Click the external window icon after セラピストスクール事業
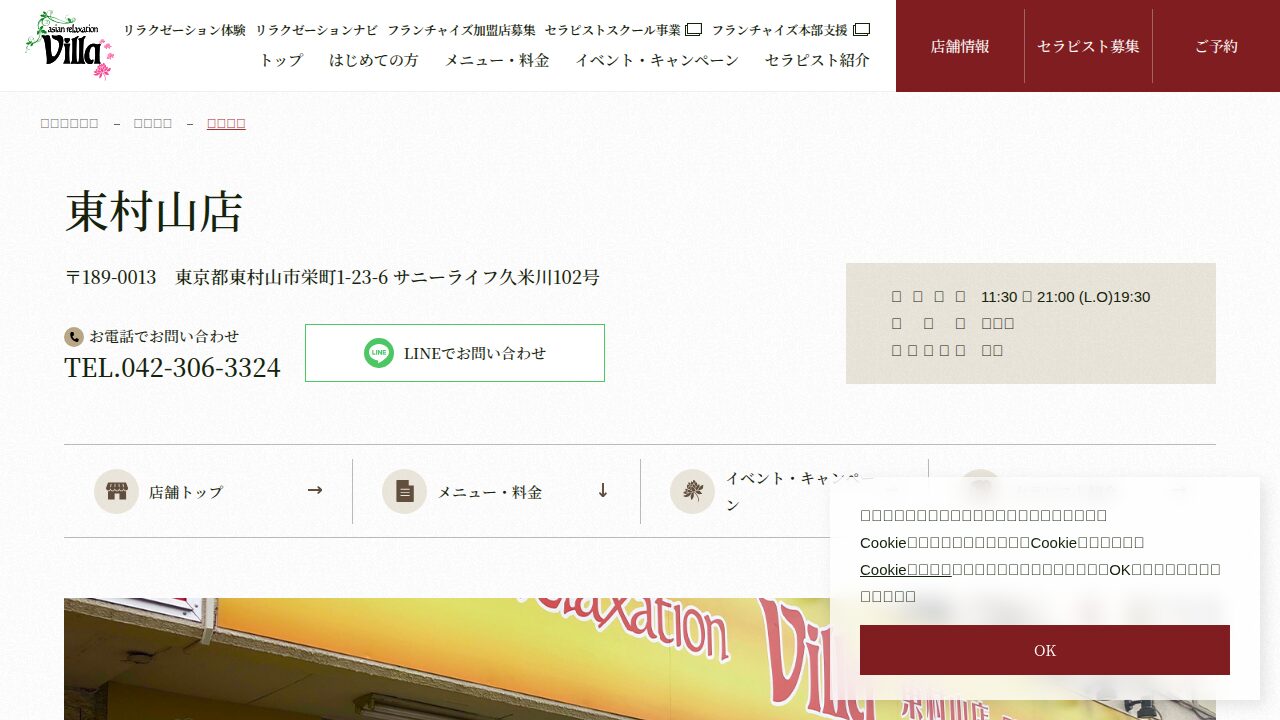Viewport: 1280px width, 720px height. (x=693, y=30)
